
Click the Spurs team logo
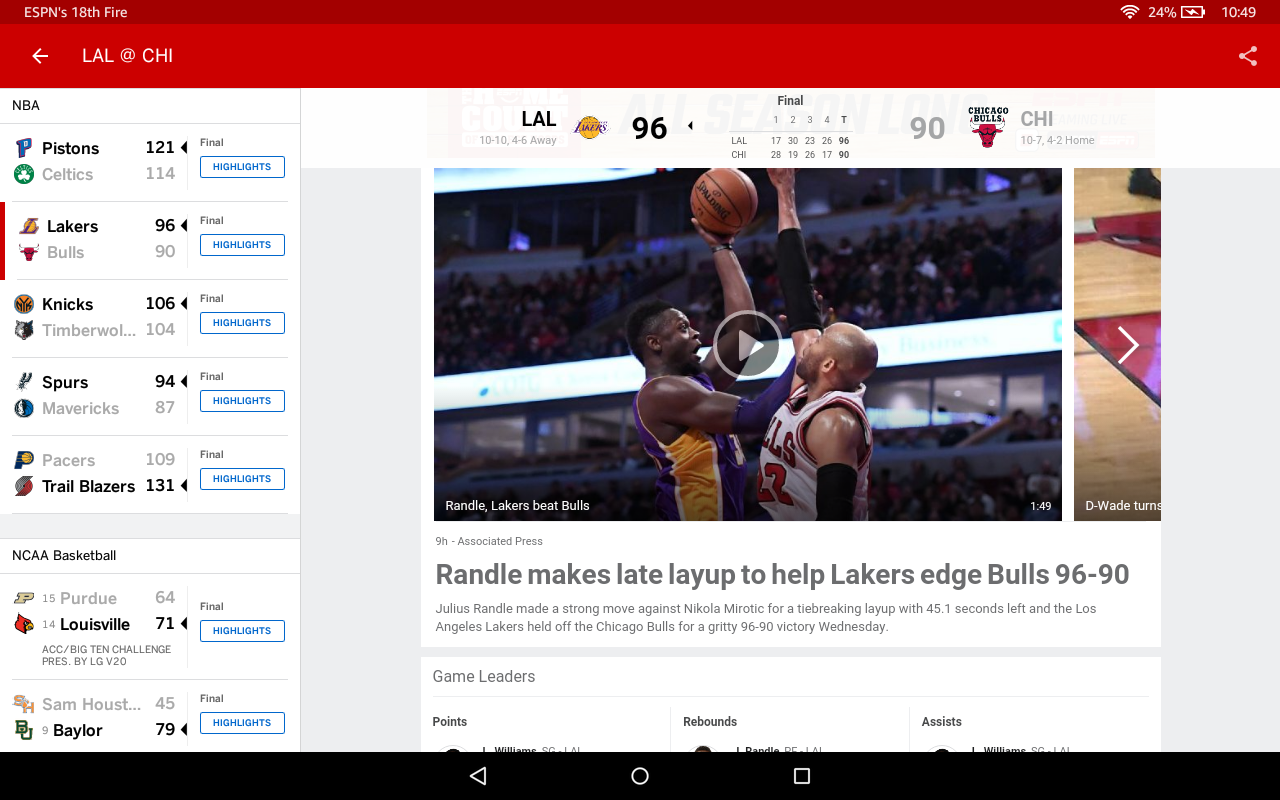point(28,382)
